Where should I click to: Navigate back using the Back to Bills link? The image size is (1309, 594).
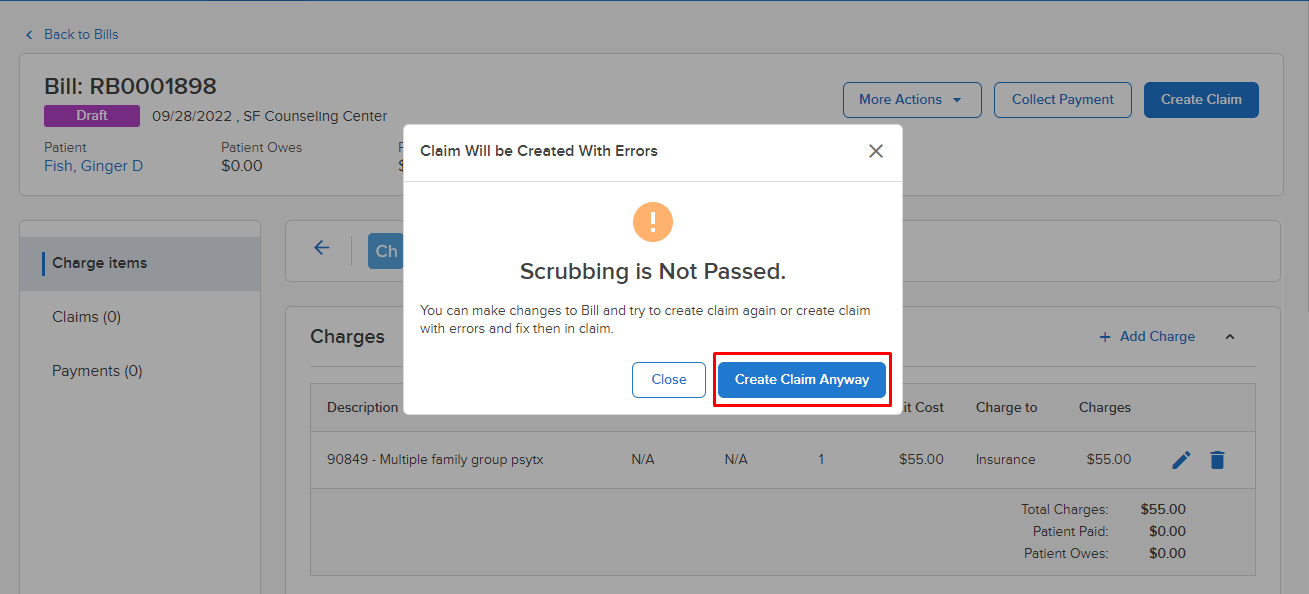[80, 34]
